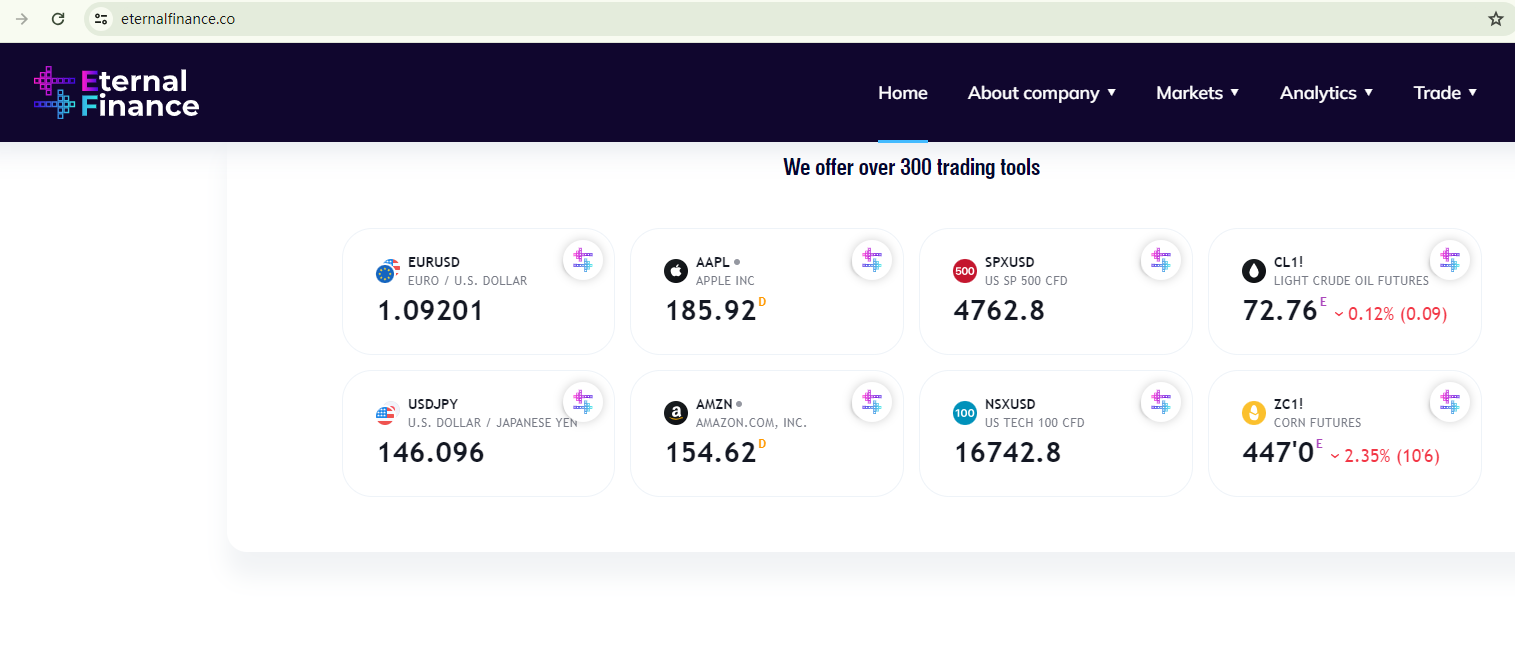Open the Trade dropdown menu

point(1444,93)
